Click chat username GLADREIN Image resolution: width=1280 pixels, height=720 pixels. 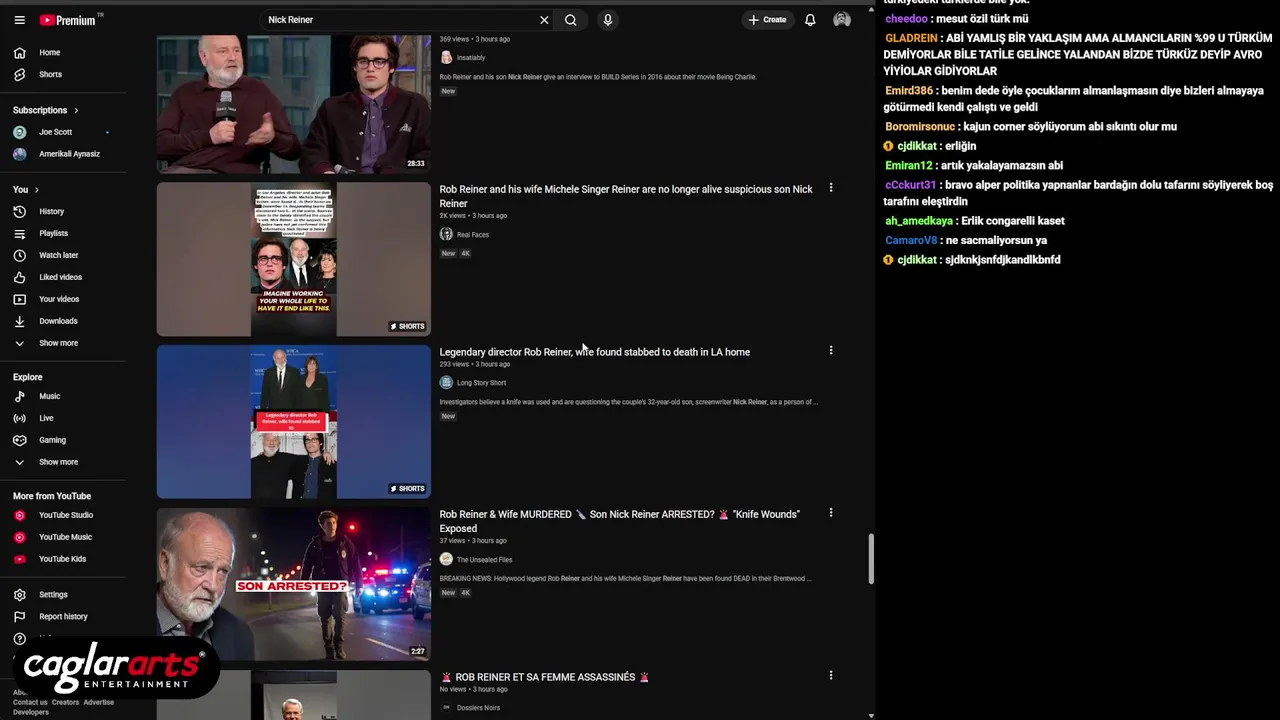coord(911,38)
